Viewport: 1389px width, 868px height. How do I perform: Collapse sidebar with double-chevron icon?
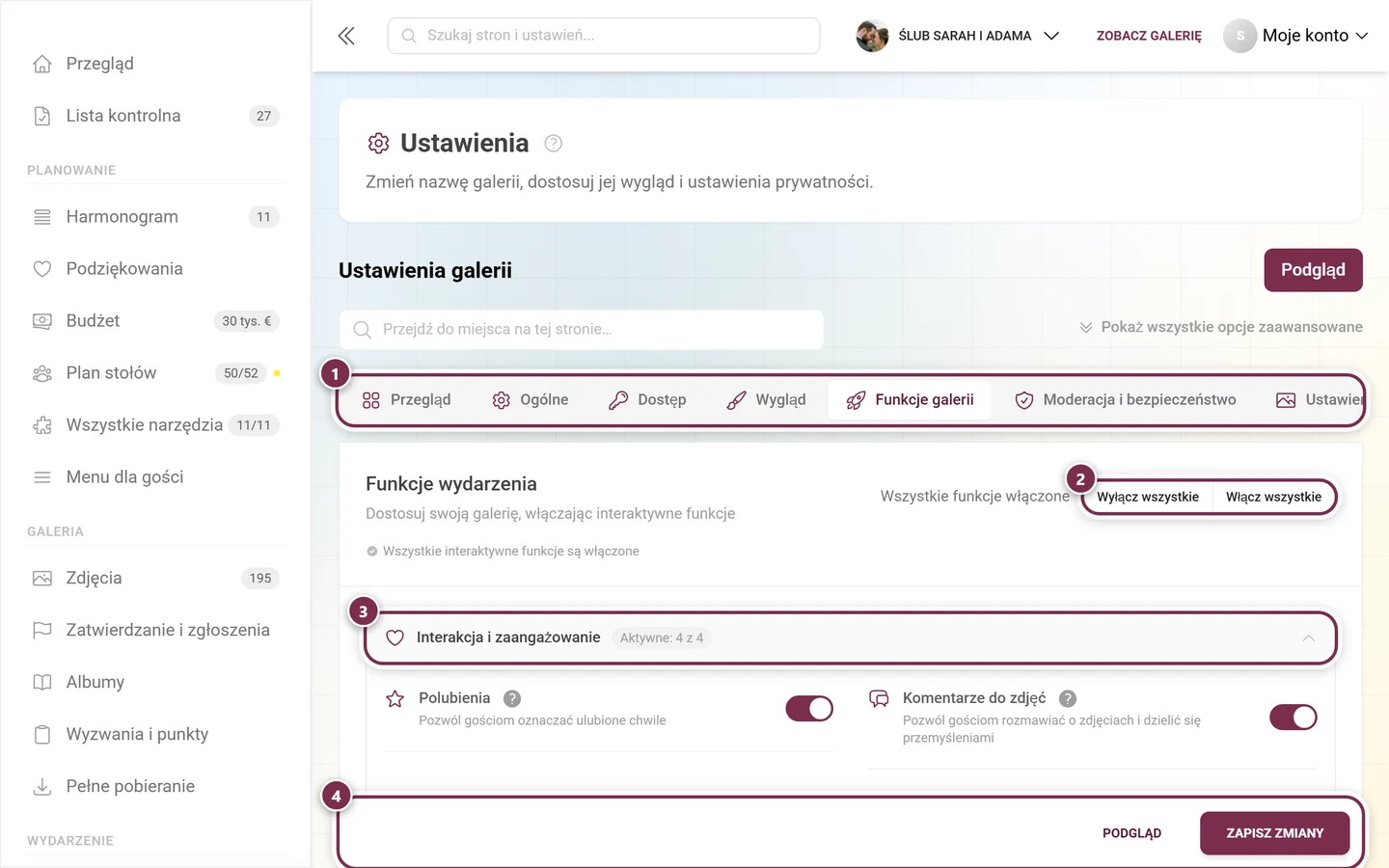(x=346, y=36)
